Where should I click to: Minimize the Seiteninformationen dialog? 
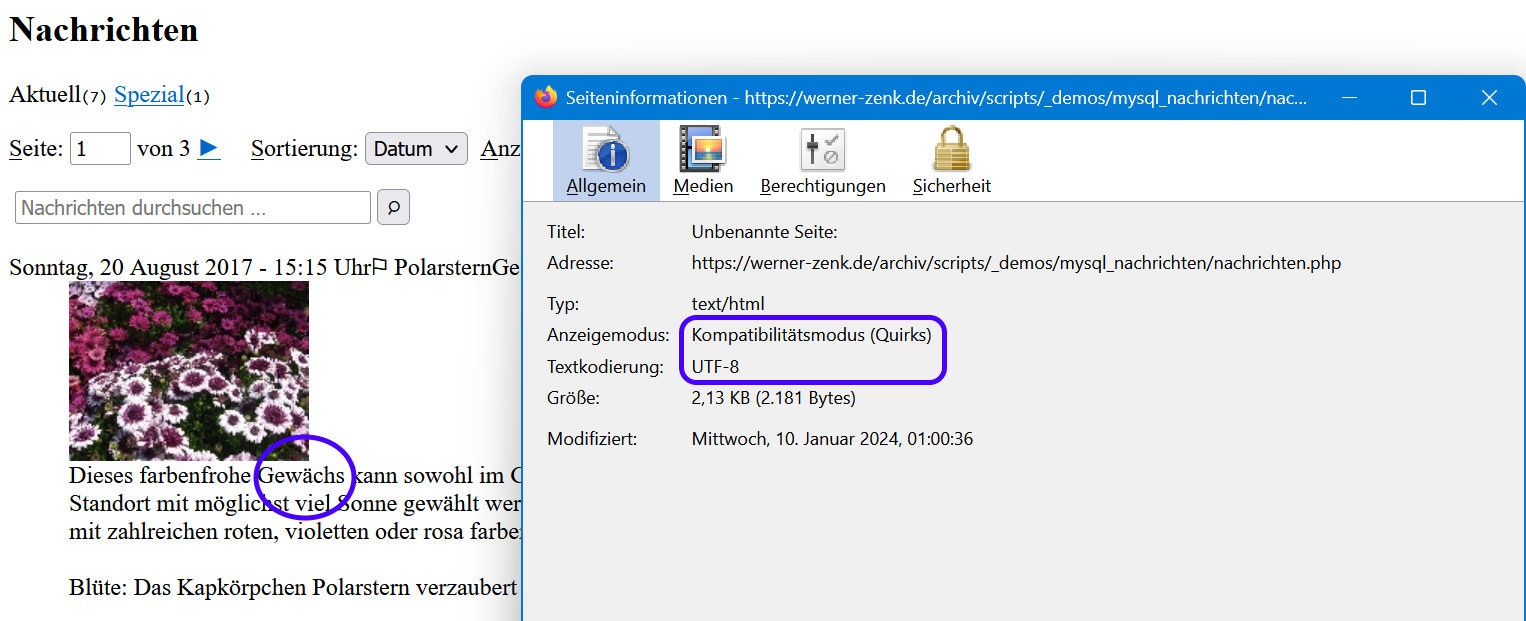(x=1350, y=98)
